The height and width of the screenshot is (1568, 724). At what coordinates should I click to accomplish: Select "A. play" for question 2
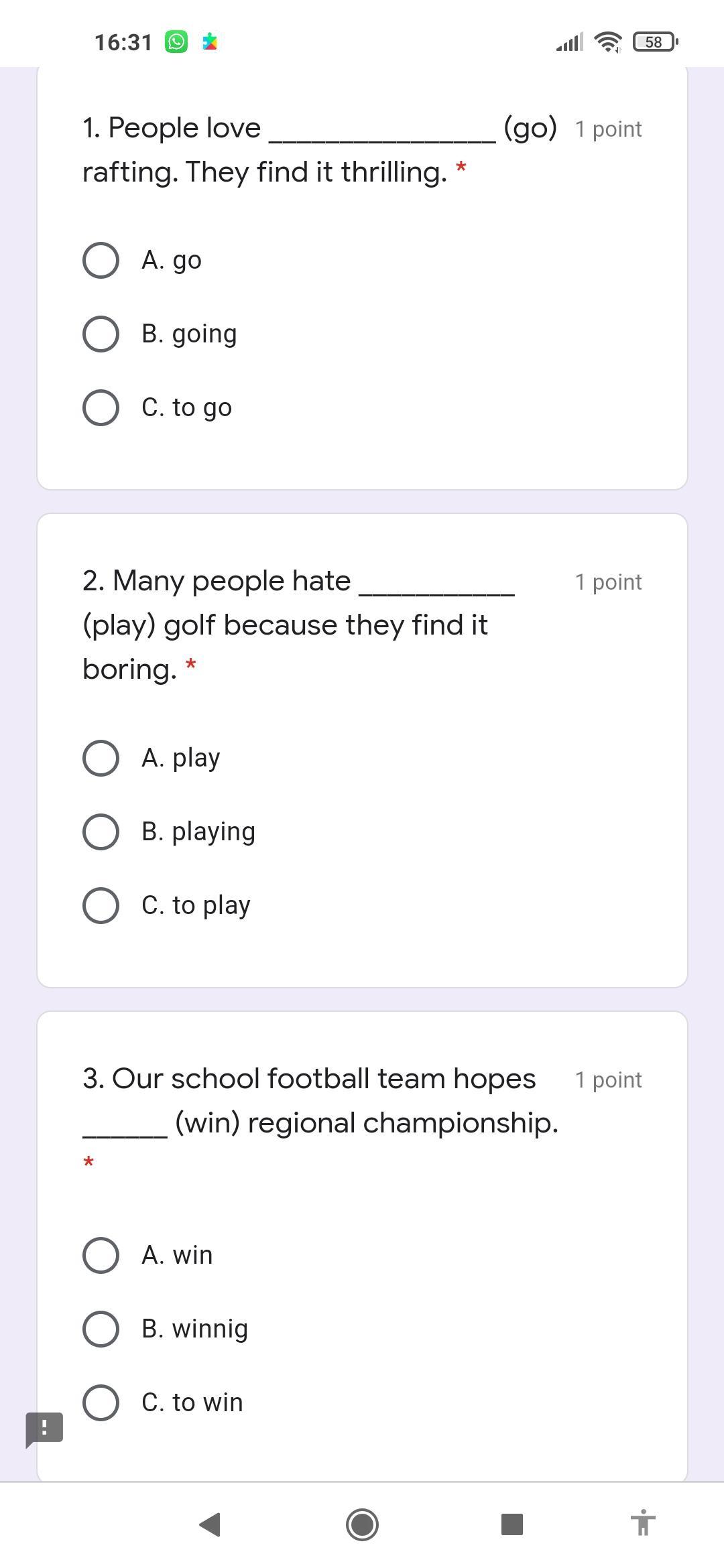pyautogui.click(x=101, y=758)
